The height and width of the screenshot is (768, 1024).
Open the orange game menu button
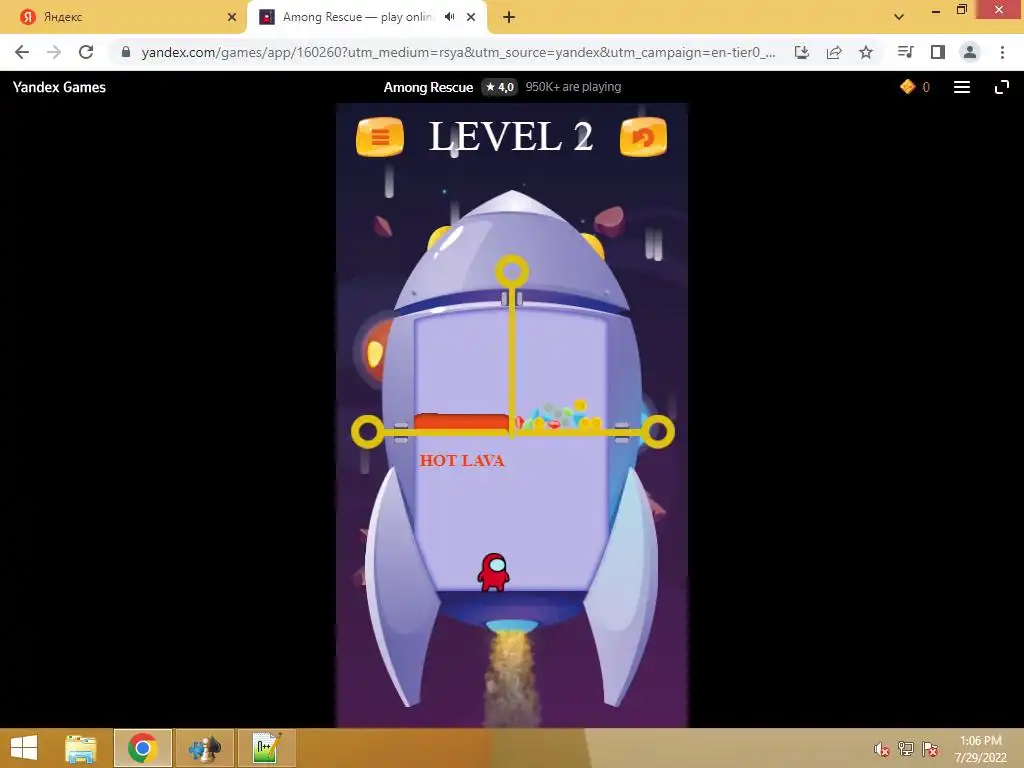pos(379,137)
